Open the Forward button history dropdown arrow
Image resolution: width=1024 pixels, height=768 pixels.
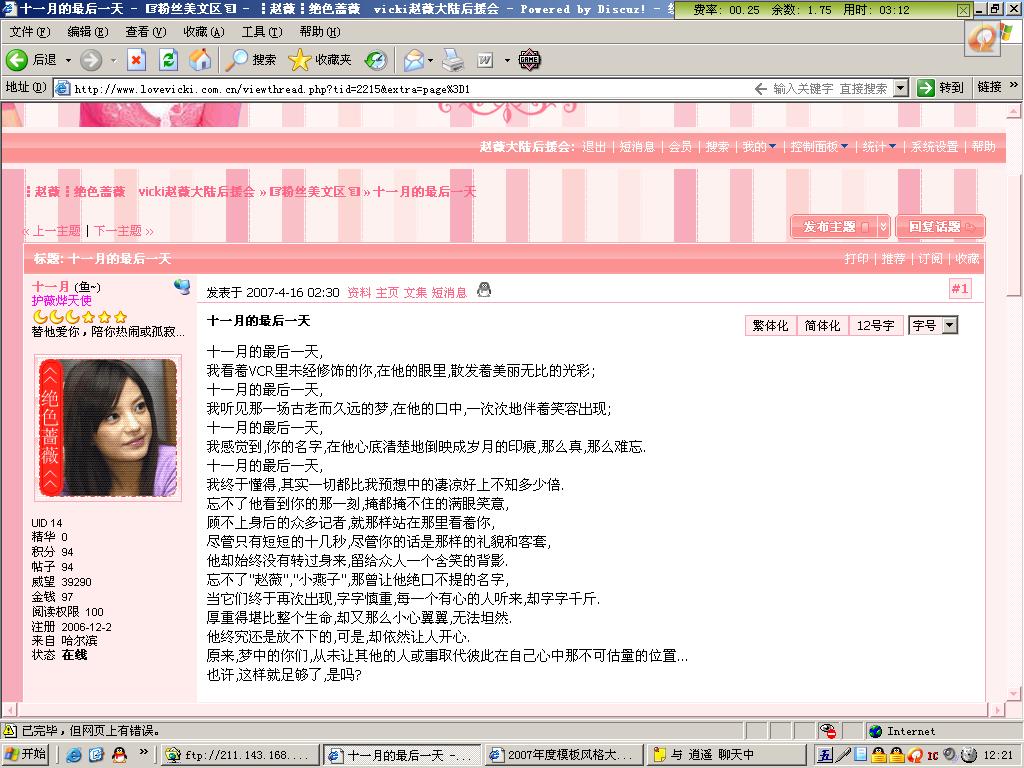[x=112, y=60]
